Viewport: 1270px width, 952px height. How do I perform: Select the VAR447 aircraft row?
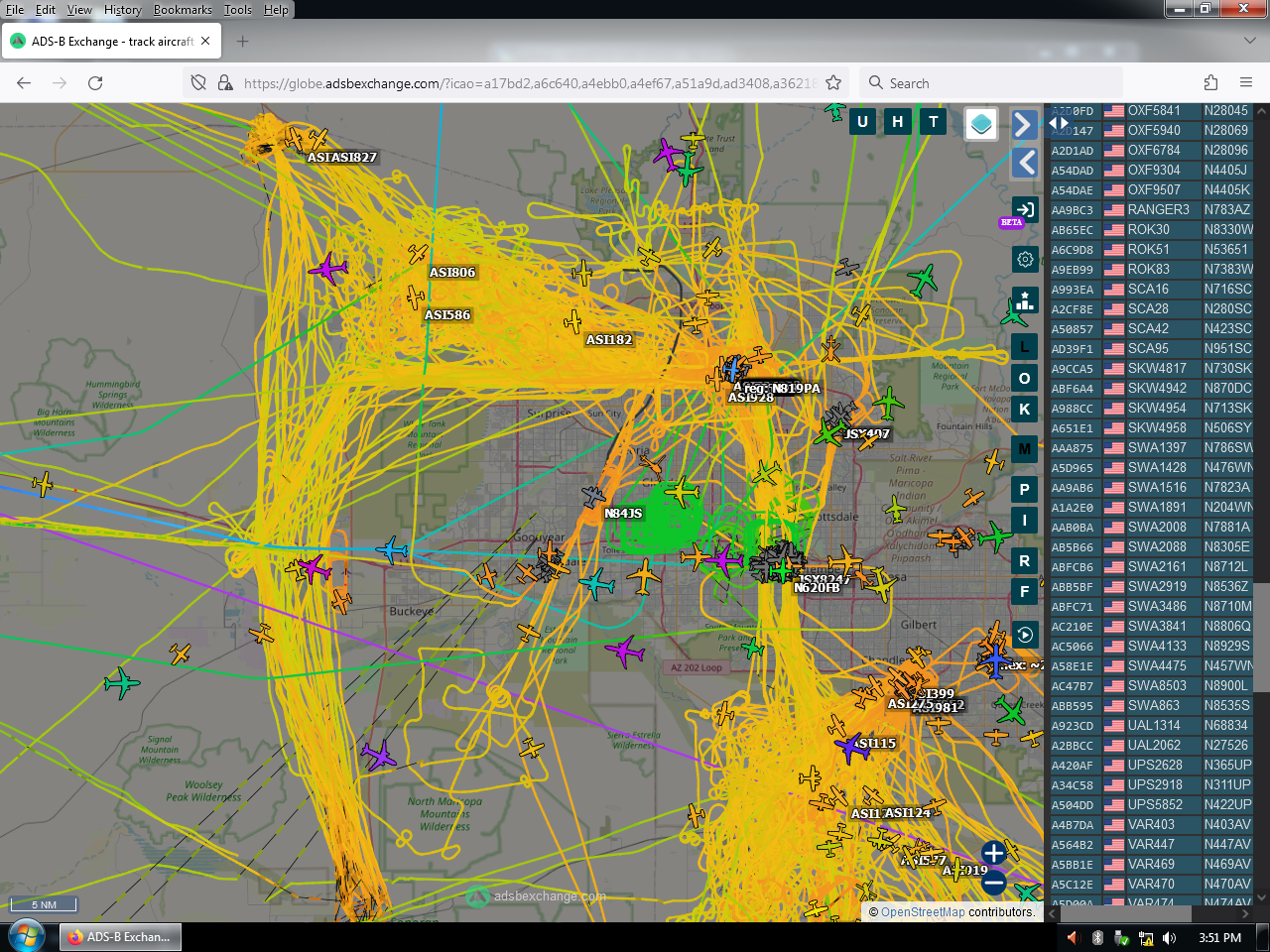[1152, 845]
